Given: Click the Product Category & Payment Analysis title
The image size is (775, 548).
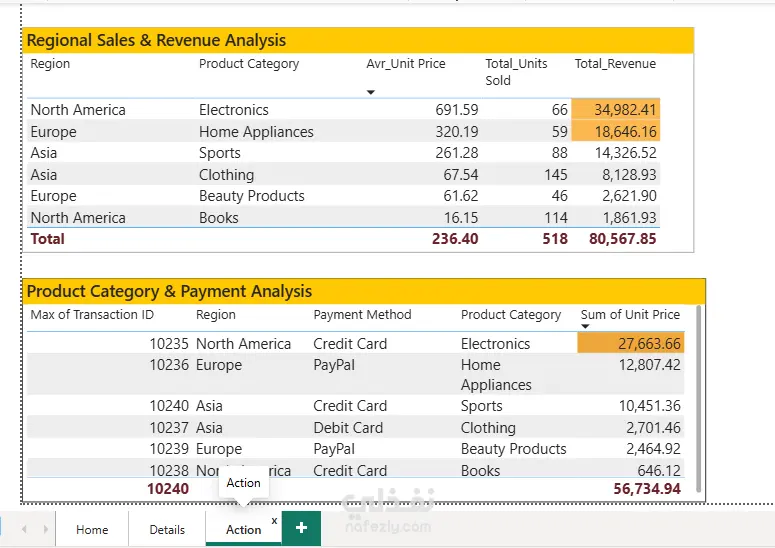Looking at the screenshot, I should [169, 291].
